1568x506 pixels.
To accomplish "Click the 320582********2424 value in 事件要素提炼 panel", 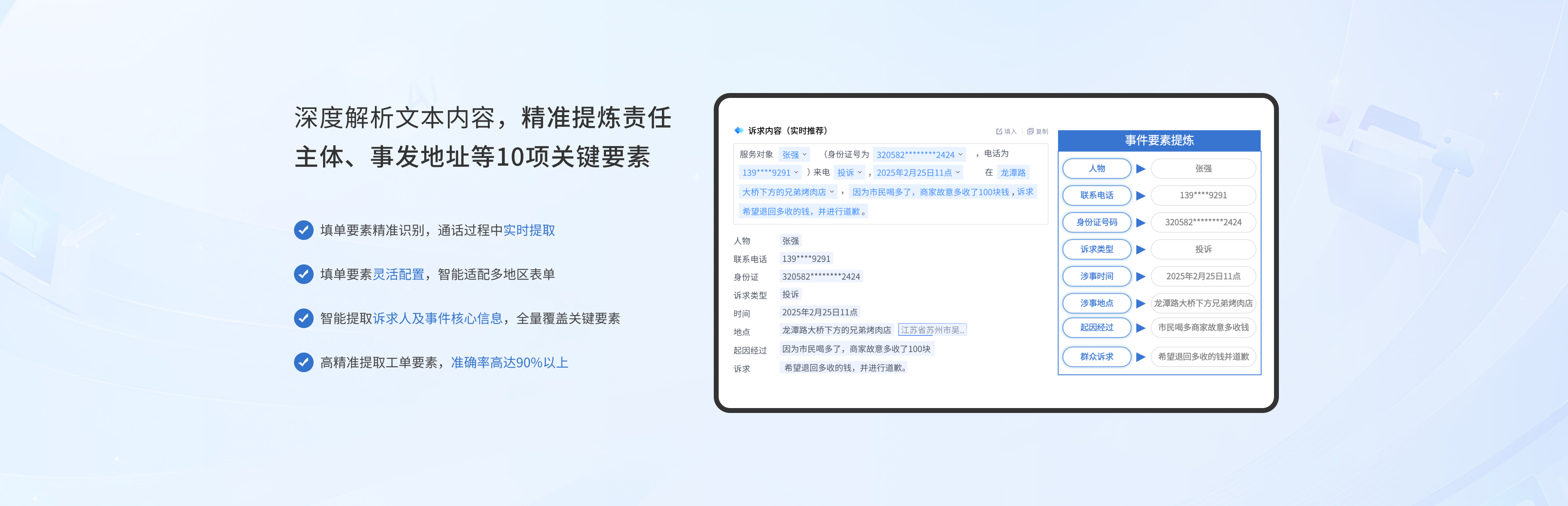I will coord(1203,222).
